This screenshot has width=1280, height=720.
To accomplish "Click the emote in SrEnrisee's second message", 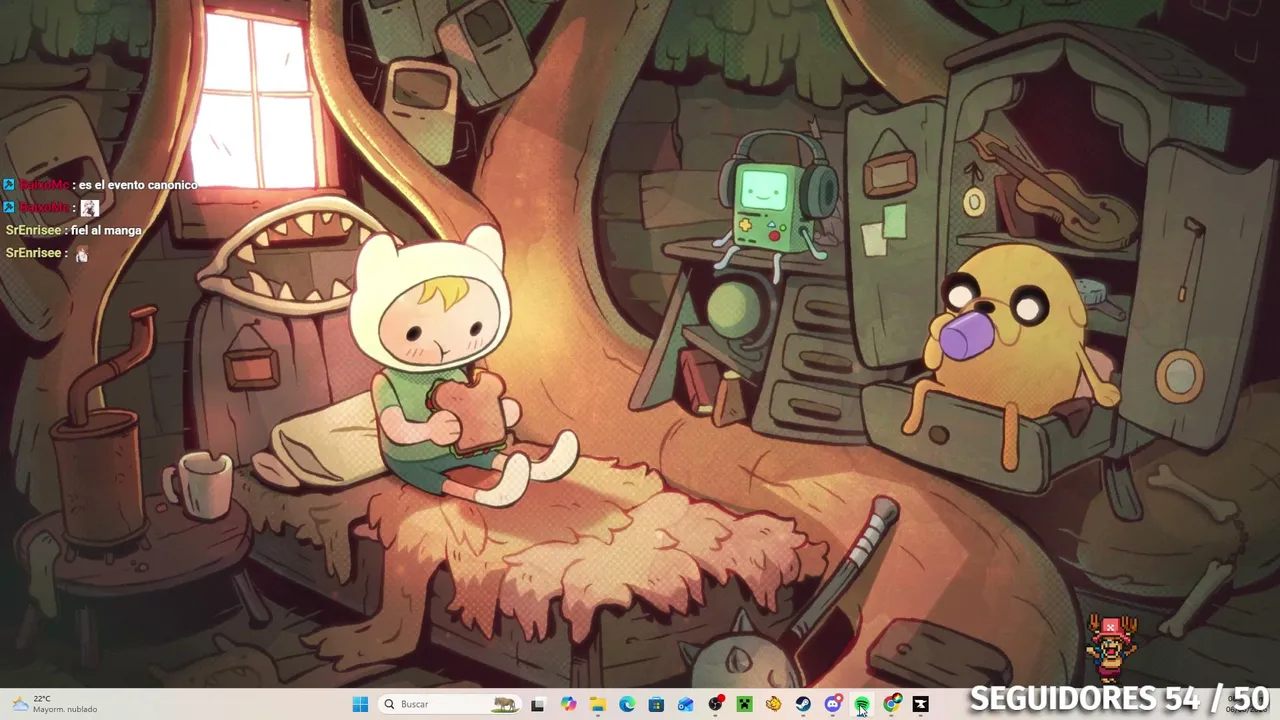I will pos(82,254).
